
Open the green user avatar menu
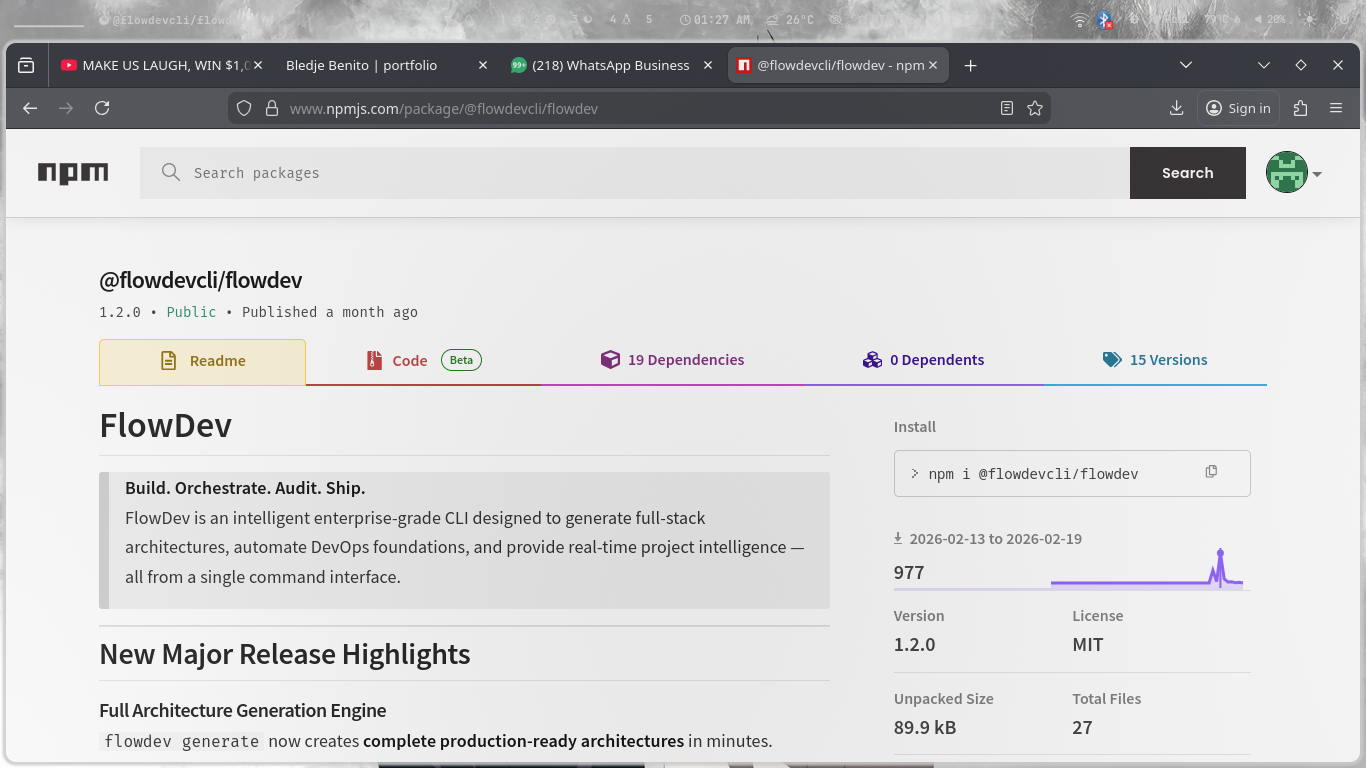pos(1287,173)
